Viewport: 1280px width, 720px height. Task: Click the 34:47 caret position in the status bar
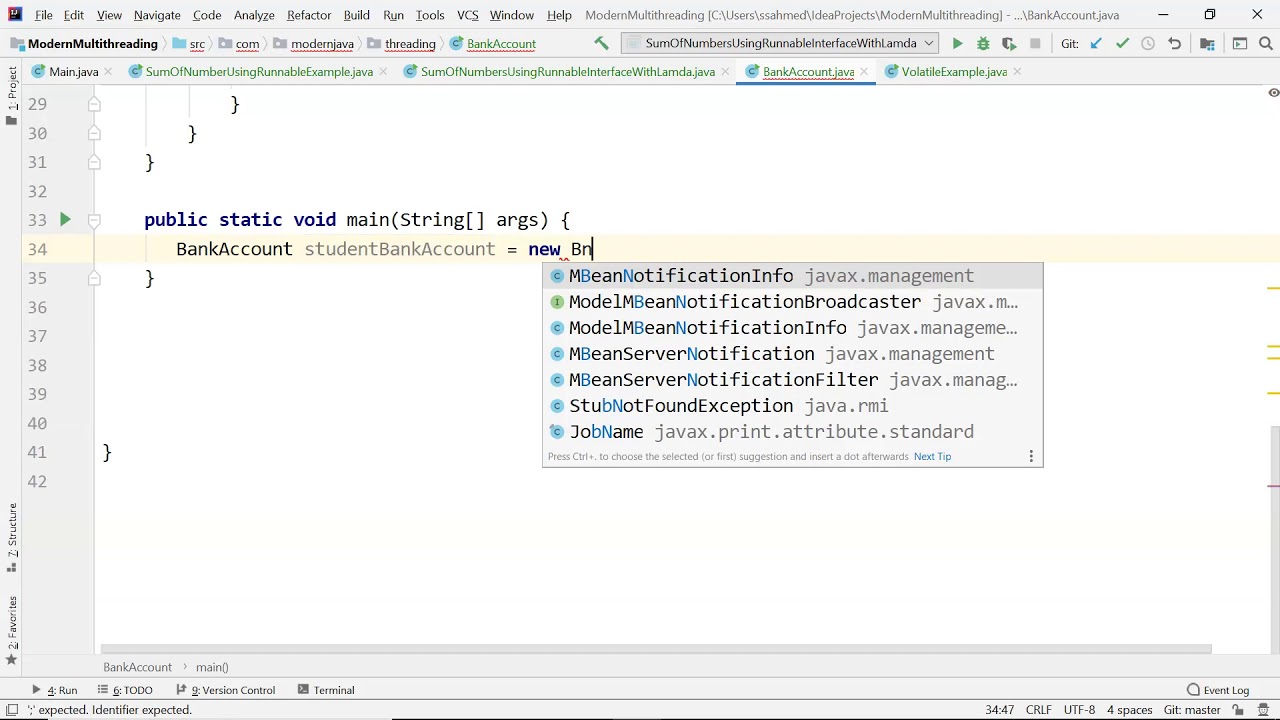pos(1000,710)
